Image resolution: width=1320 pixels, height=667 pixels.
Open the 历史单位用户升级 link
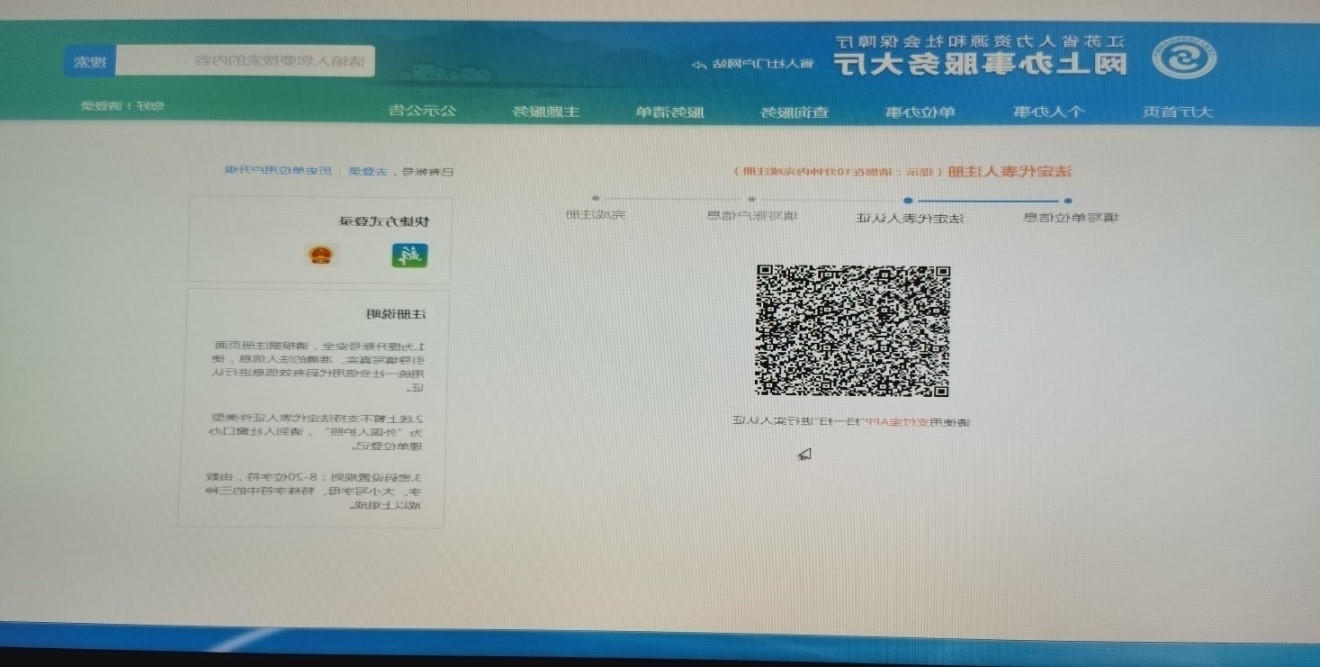click(x=277, y=171)
